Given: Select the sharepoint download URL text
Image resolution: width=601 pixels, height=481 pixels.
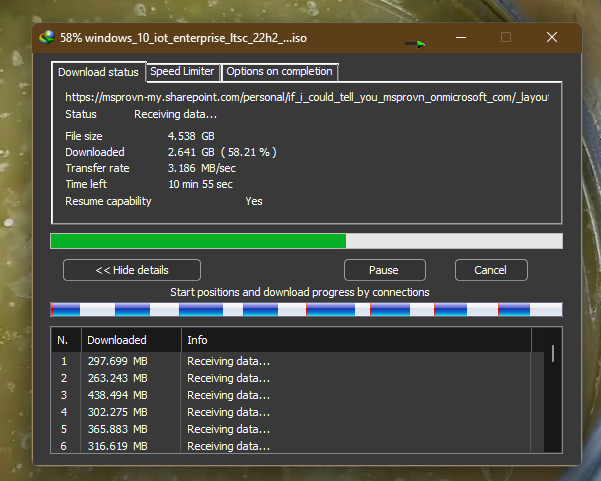Looking at the screenshot, I should pos(307,97).
